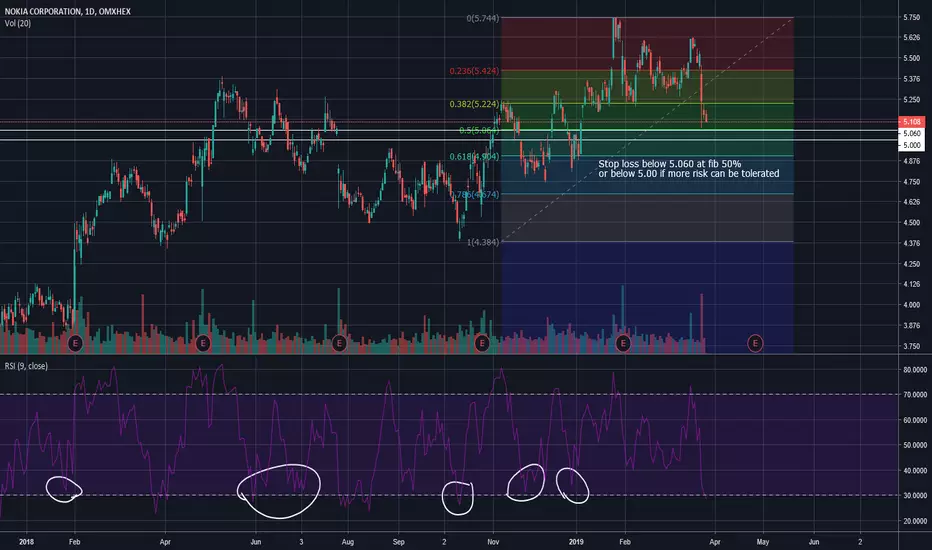Click 5.250 on the price axis

click(x=912, y=100)
